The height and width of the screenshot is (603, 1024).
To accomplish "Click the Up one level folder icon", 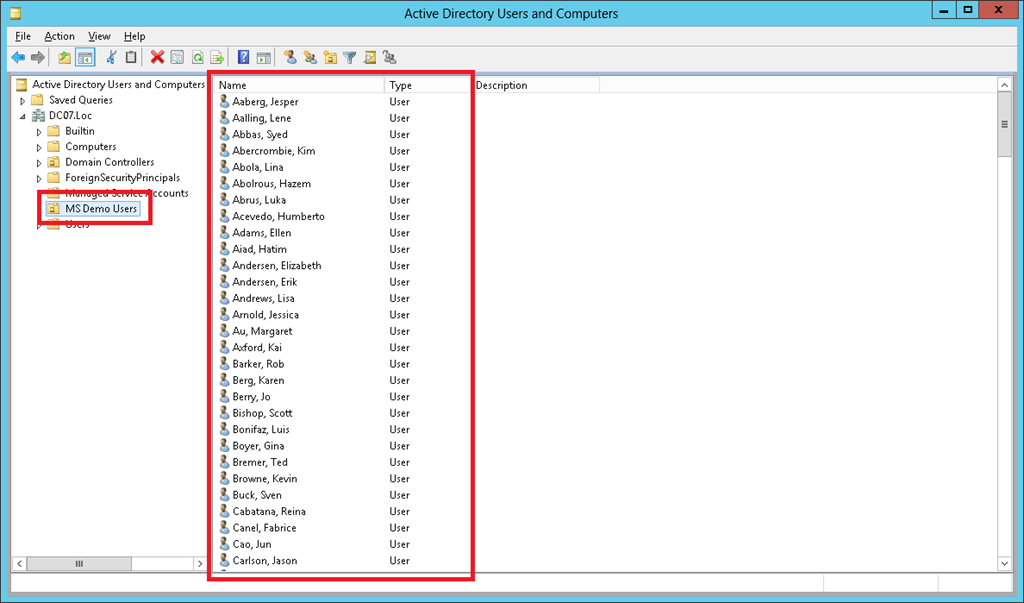I will 65,58.
